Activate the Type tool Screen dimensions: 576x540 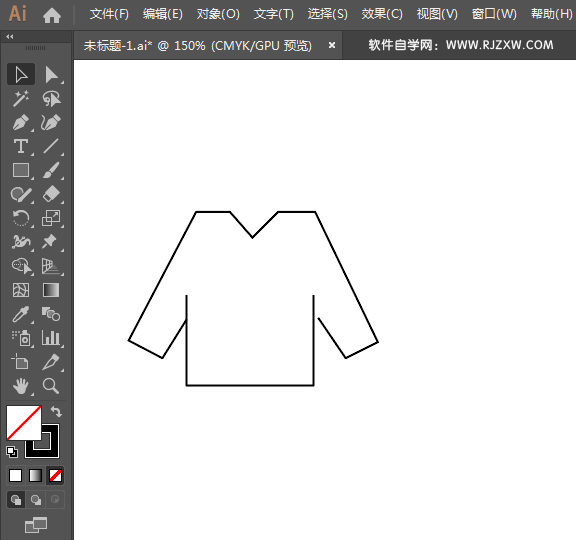click(x=21, y=146)
